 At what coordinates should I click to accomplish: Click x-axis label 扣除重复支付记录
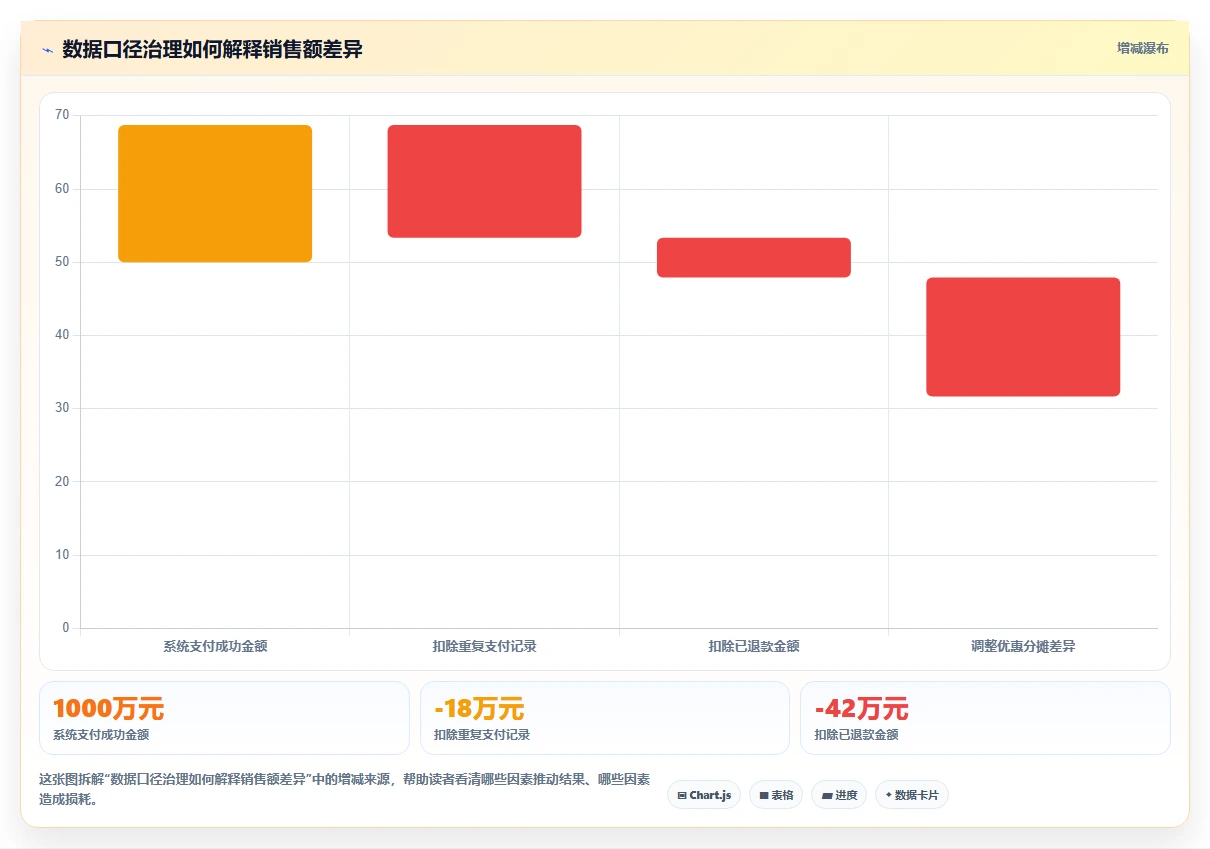[x=484, y=646]
